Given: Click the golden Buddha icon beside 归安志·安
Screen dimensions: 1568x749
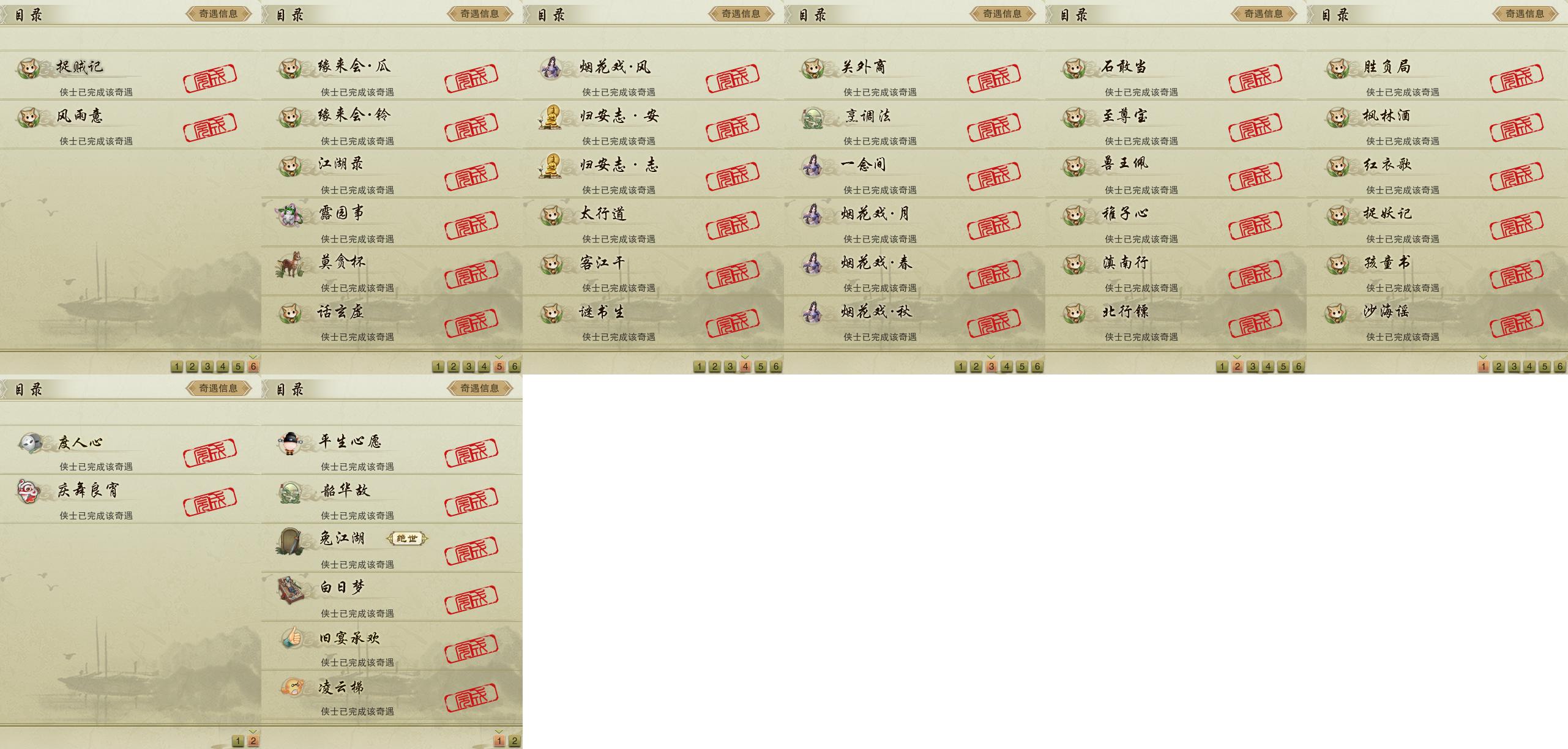Looking at the screenshot, I should [550, 117].
